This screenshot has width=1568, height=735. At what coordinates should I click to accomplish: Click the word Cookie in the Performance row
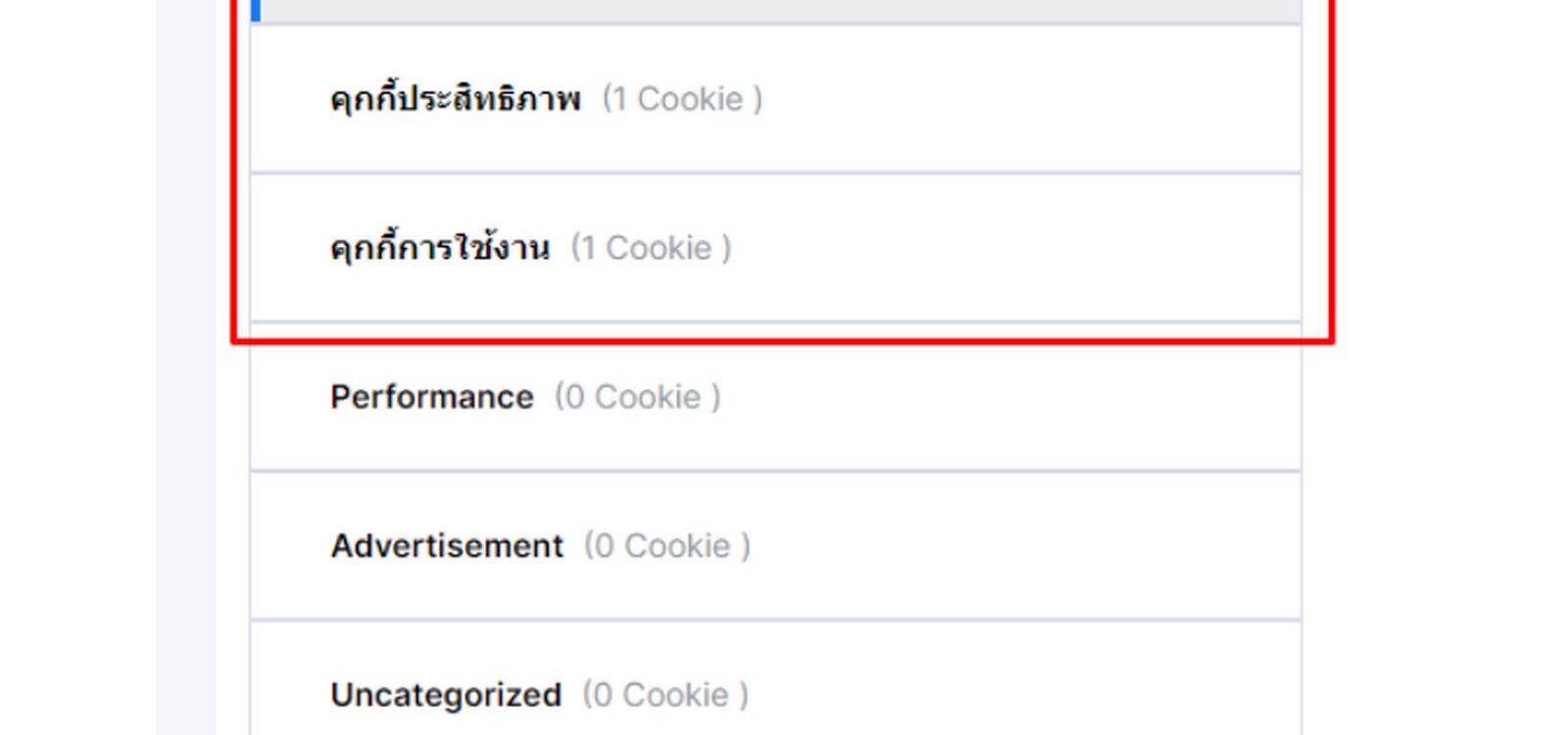(648, 397)
